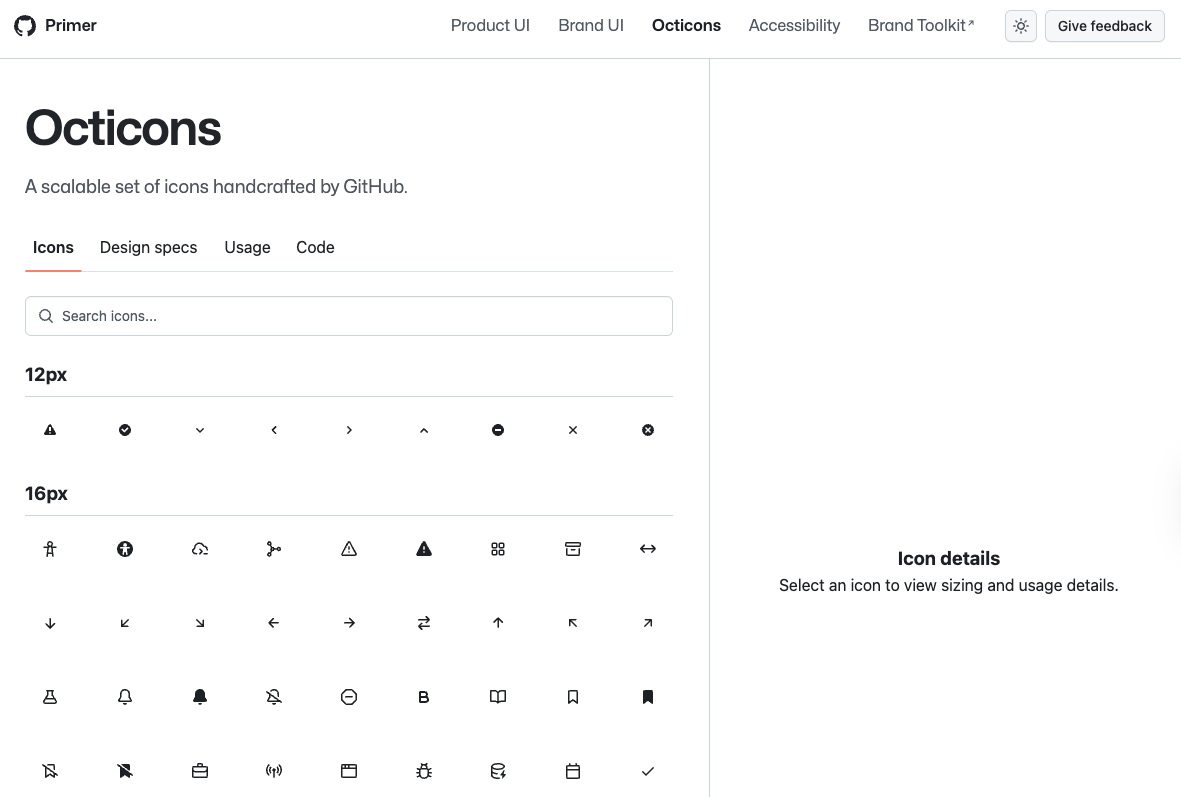This screenshot has width=1181, height=797.
Task: Click the bug icon
Action: click(x=424, y=771)
